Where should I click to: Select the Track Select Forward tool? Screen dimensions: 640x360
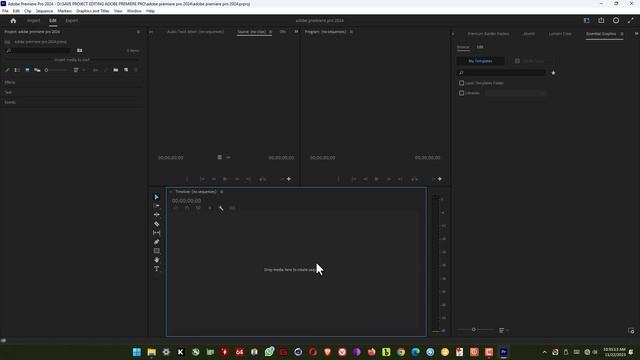tap(156, 206)
